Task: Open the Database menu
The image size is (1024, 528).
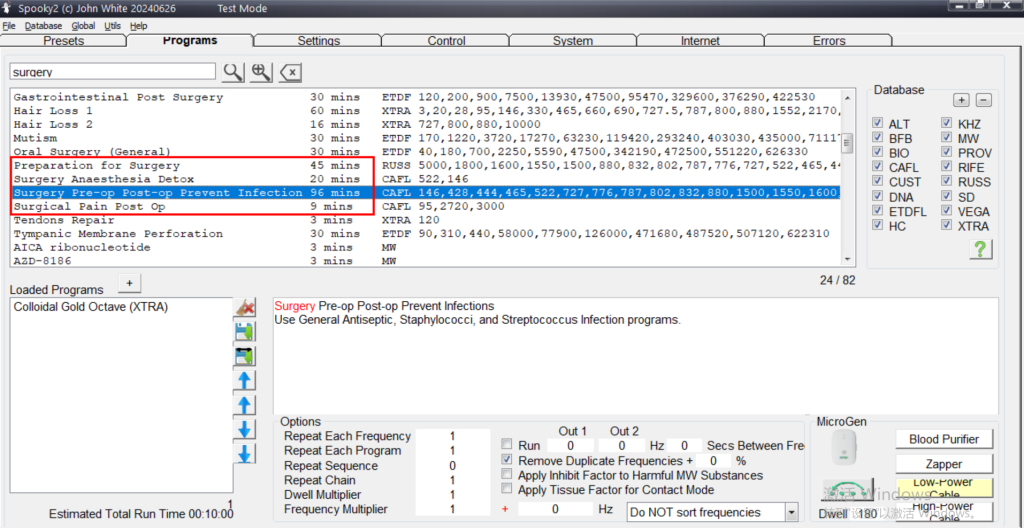Action: click(43, 26)
